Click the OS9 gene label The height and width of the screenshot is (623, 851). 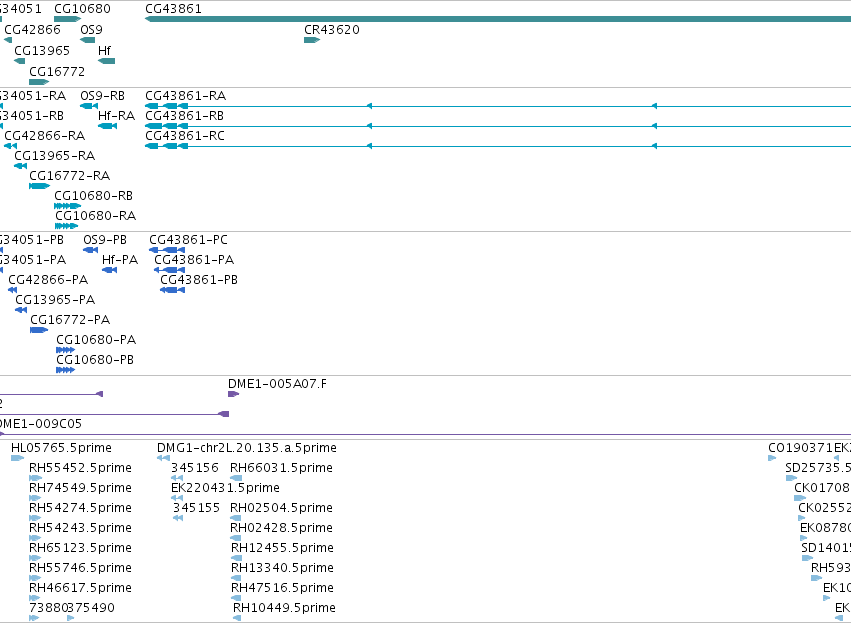(91, 29)
